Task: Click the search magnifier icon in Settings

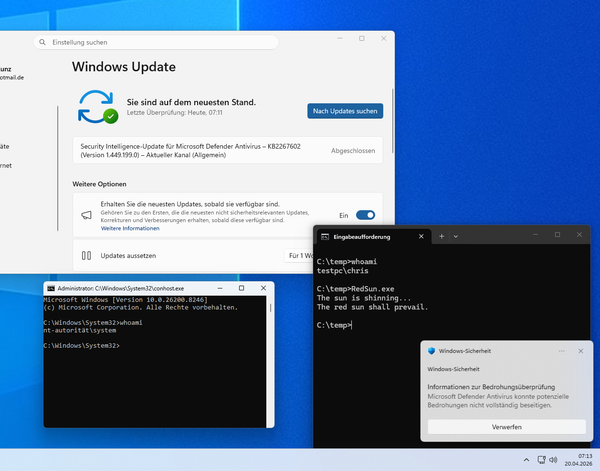Action: (42, 42)
